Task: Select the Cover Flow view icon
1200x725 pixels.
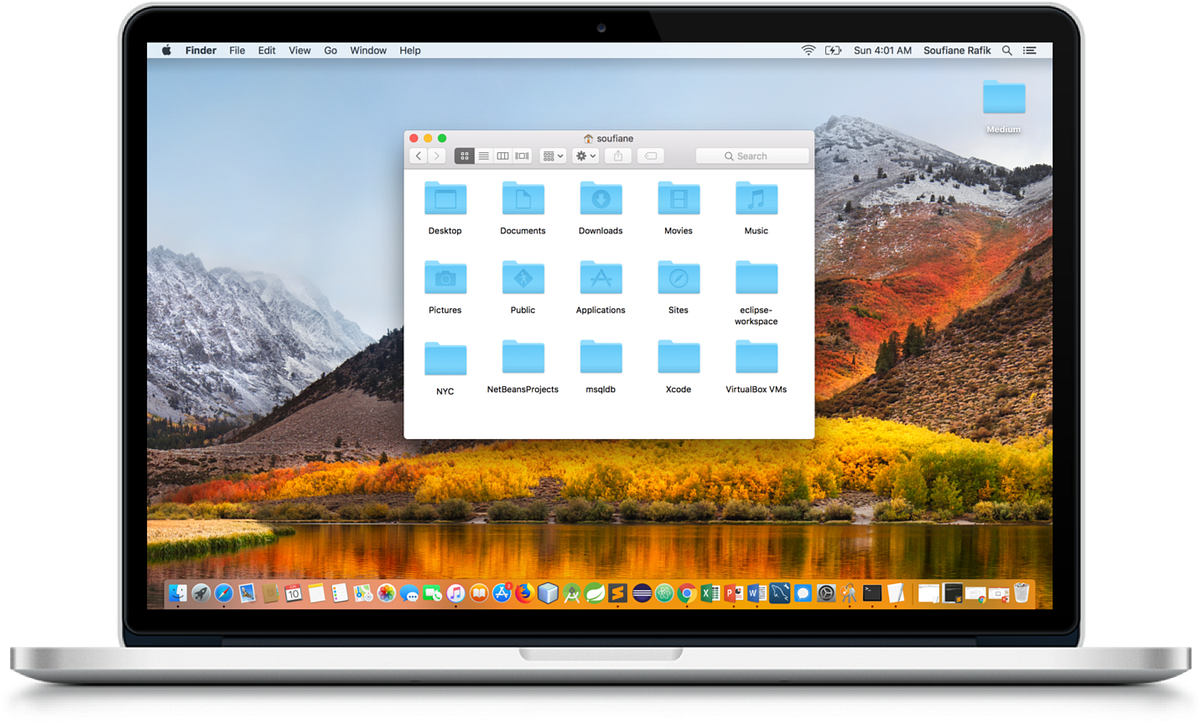Action: coord(520,155)
